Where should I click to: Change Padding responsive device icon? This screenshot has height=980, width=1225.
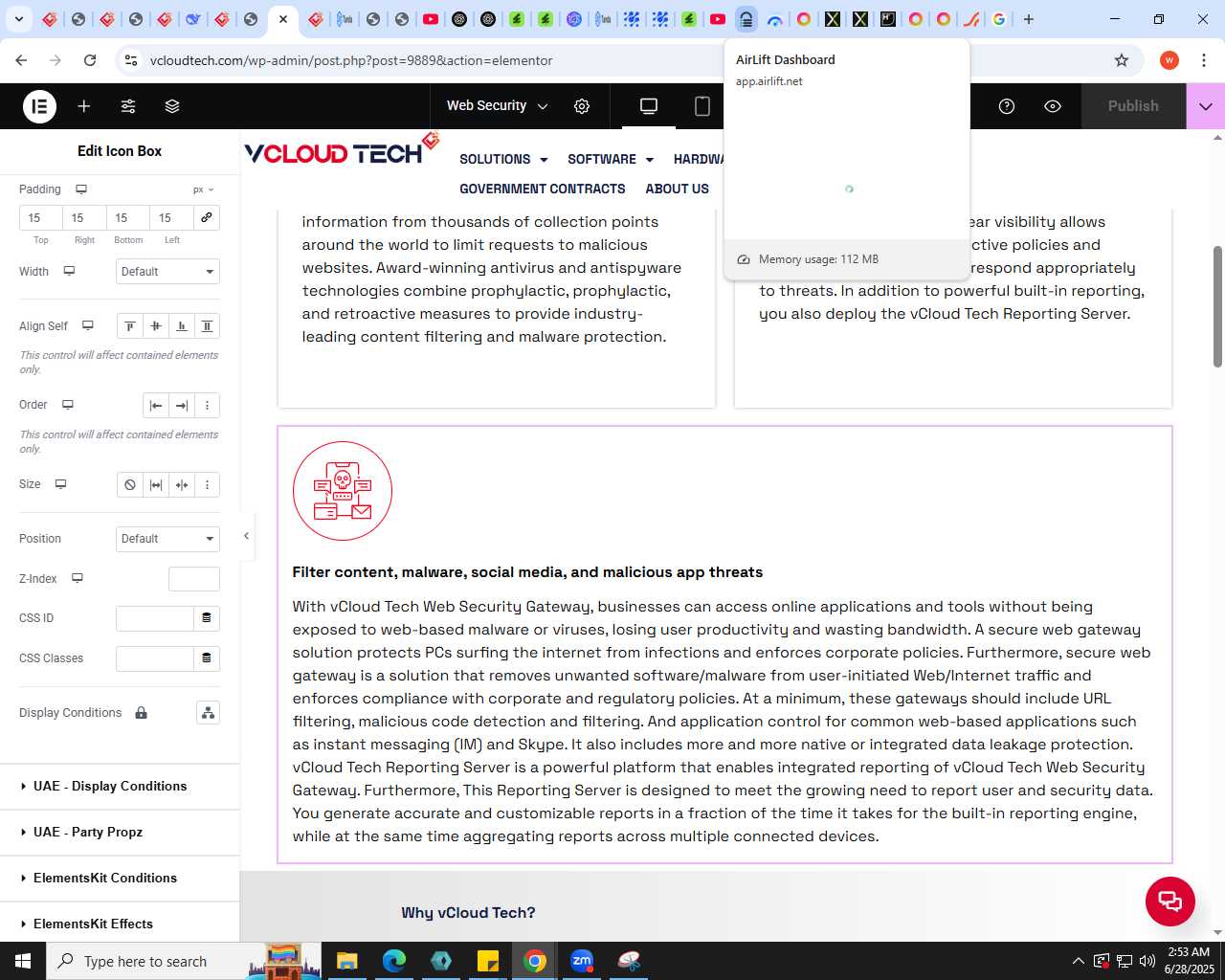pyautogui.click(x=81, y=189)
